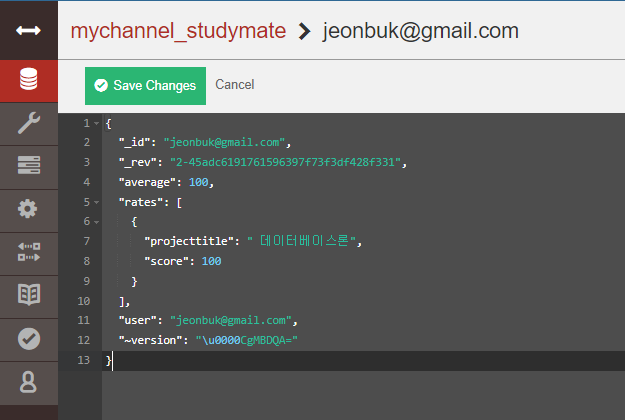Open the Databases section in sidebar
Image resolution: width=625 pixels, height=420 pixels.
pos(28,79)
